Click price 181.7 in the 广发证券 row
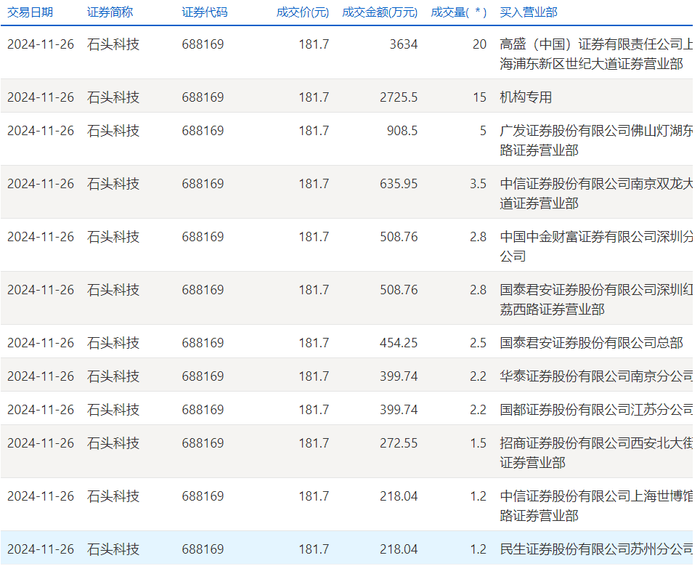Image resolution: width=700 pixels, height=566 pixels. click(314, 131)
